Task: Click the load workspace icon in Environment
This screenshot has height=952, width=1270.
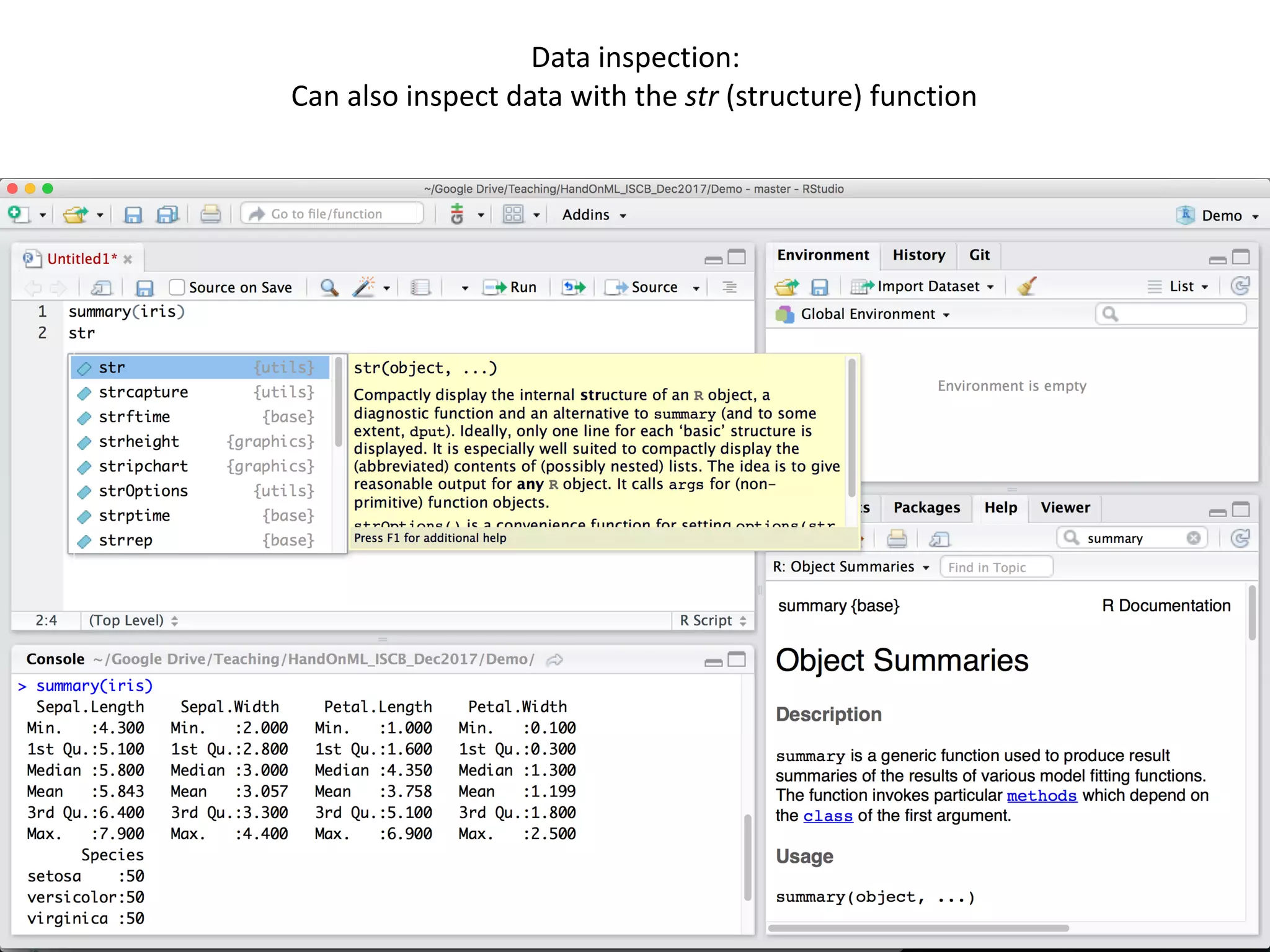Action: (786, 286)
